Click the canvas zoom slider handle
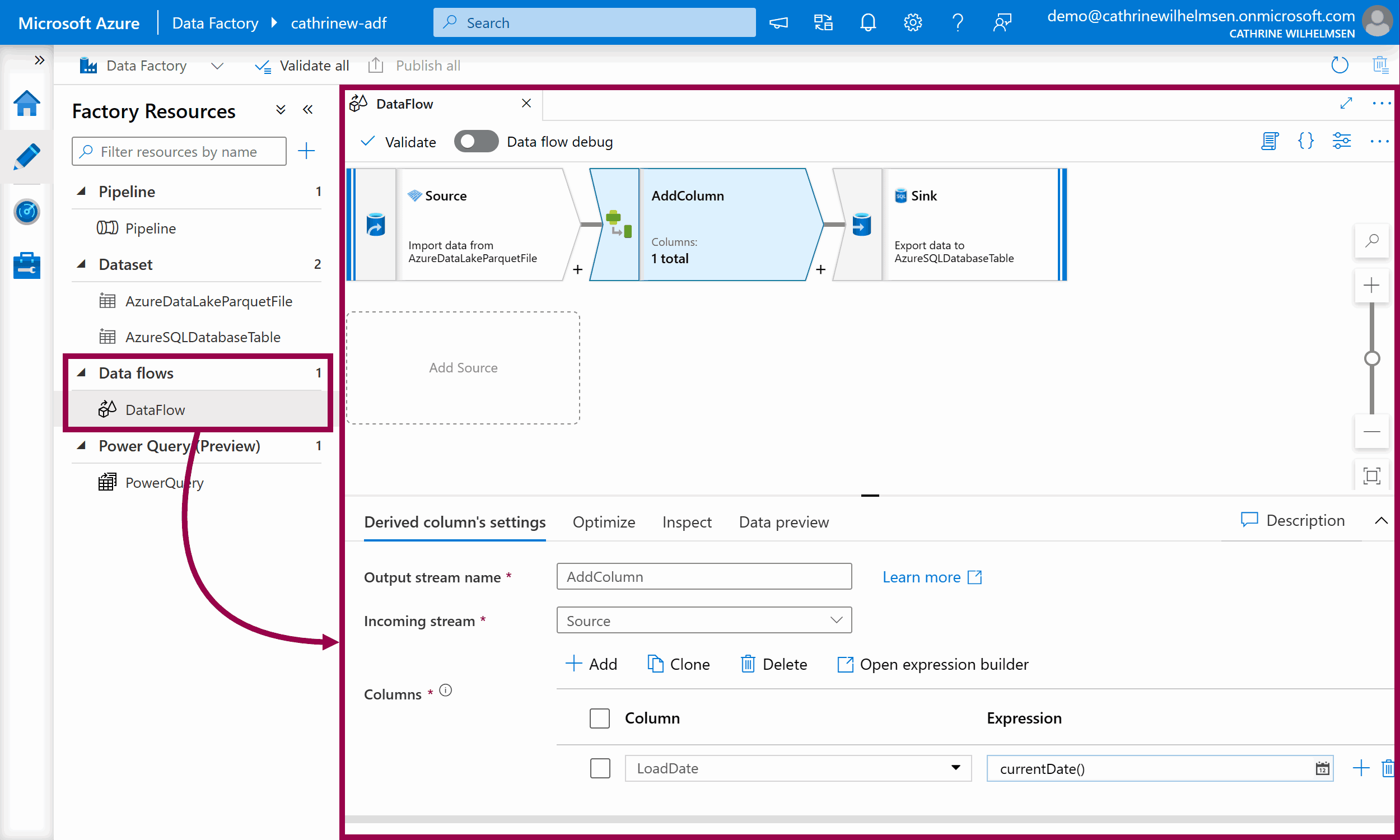This screenshot has width=1400, height=840. 1371,358
